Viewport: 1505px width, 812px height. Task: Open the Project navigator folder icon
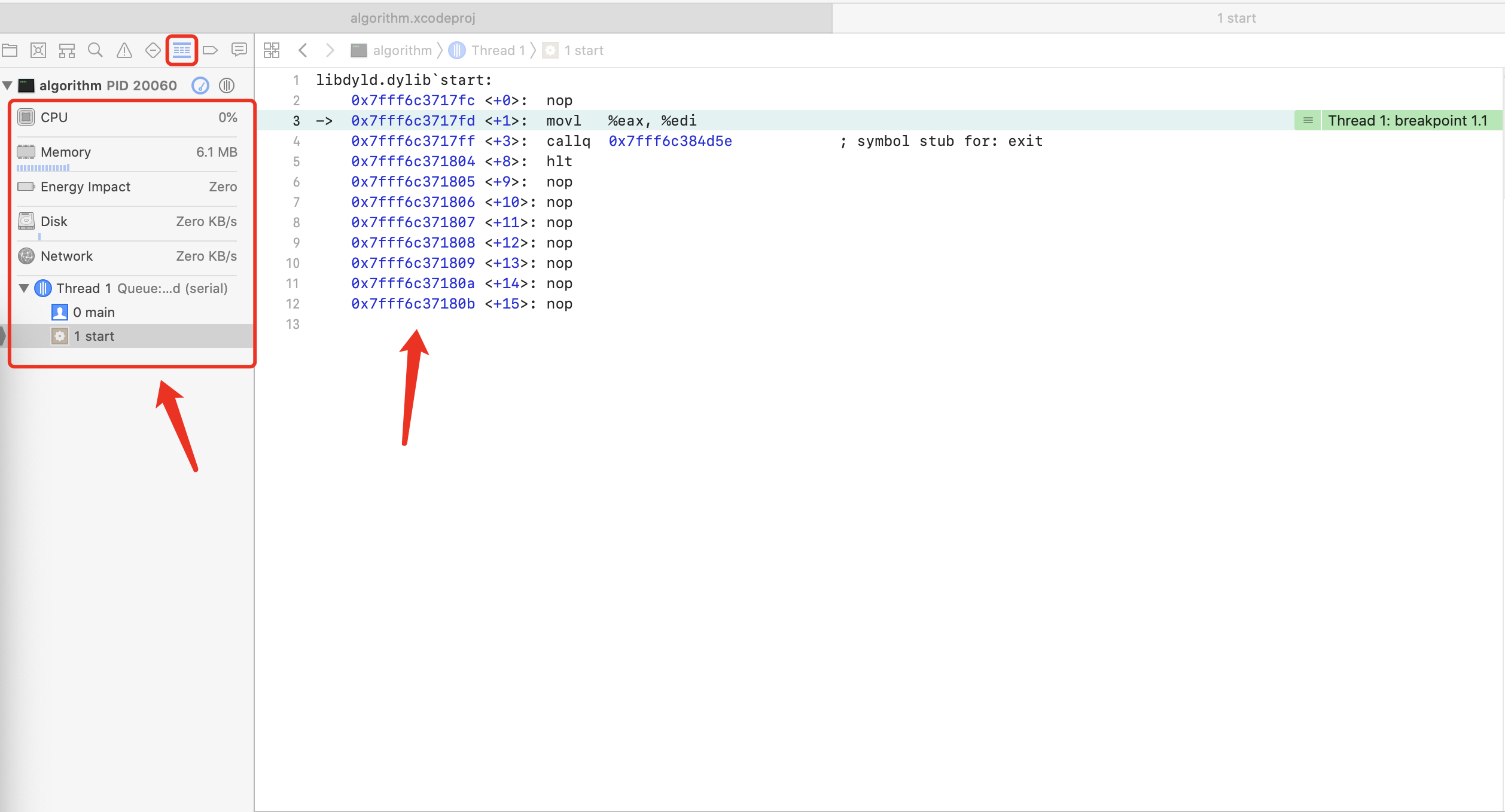tap(10, 50)
